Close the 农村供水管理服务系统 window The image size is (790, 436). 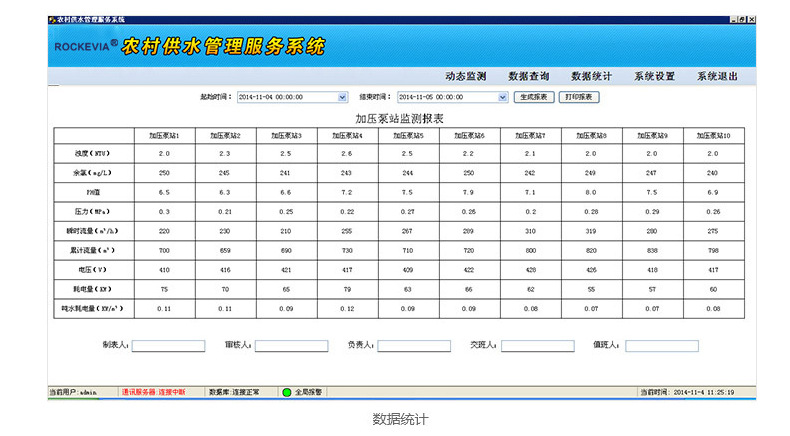point(751,20)
